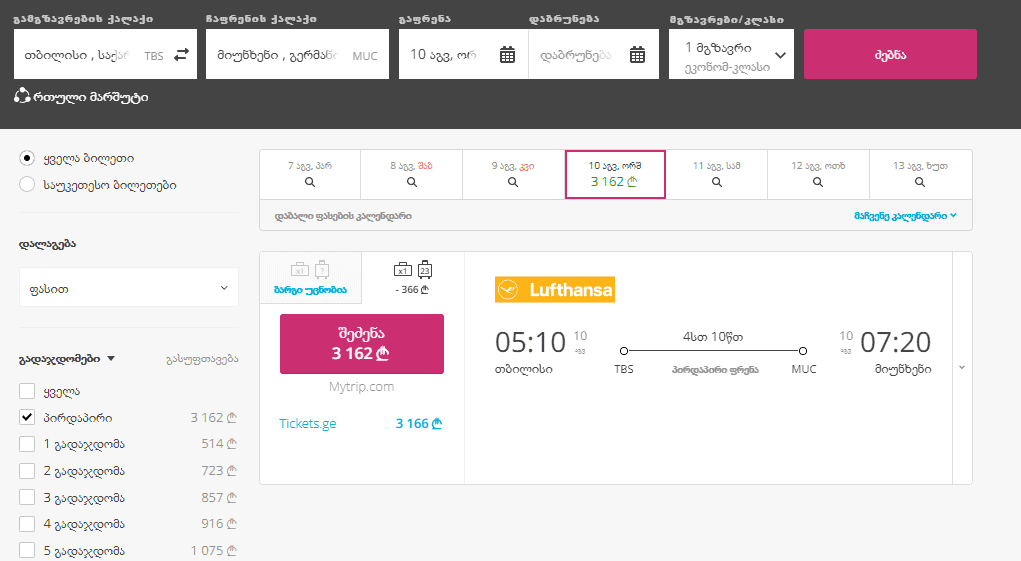Screen dimensions: 1021x561
Task: Search prices for 7 აგვ date
Action: 310,182
